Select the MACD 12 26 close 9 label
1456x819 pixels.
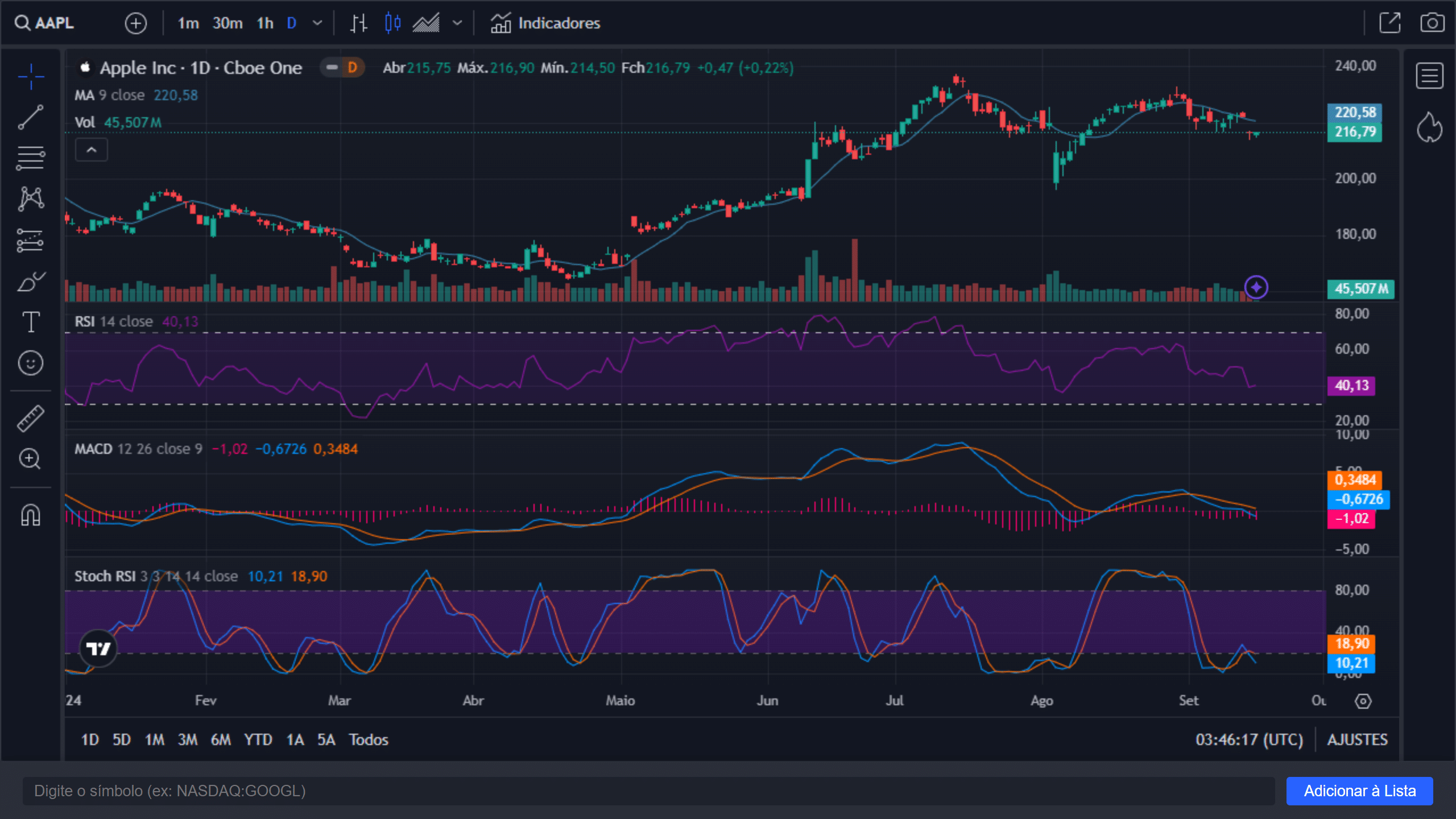point(139,449)
